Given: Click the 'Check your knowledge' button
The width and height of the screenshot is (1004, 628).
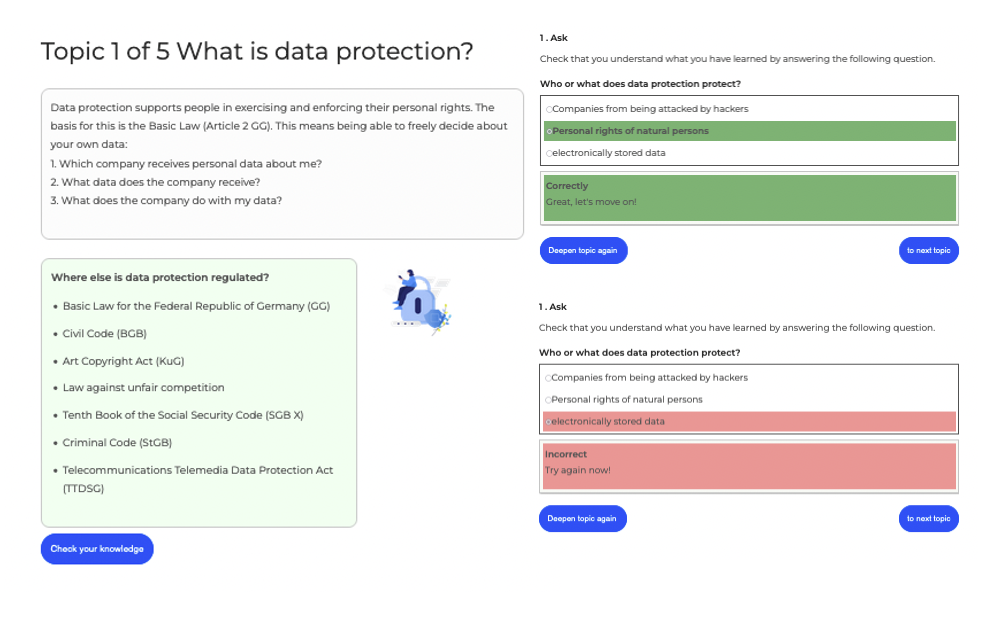Looking at the screenshot, I should [x=97, y=549].
